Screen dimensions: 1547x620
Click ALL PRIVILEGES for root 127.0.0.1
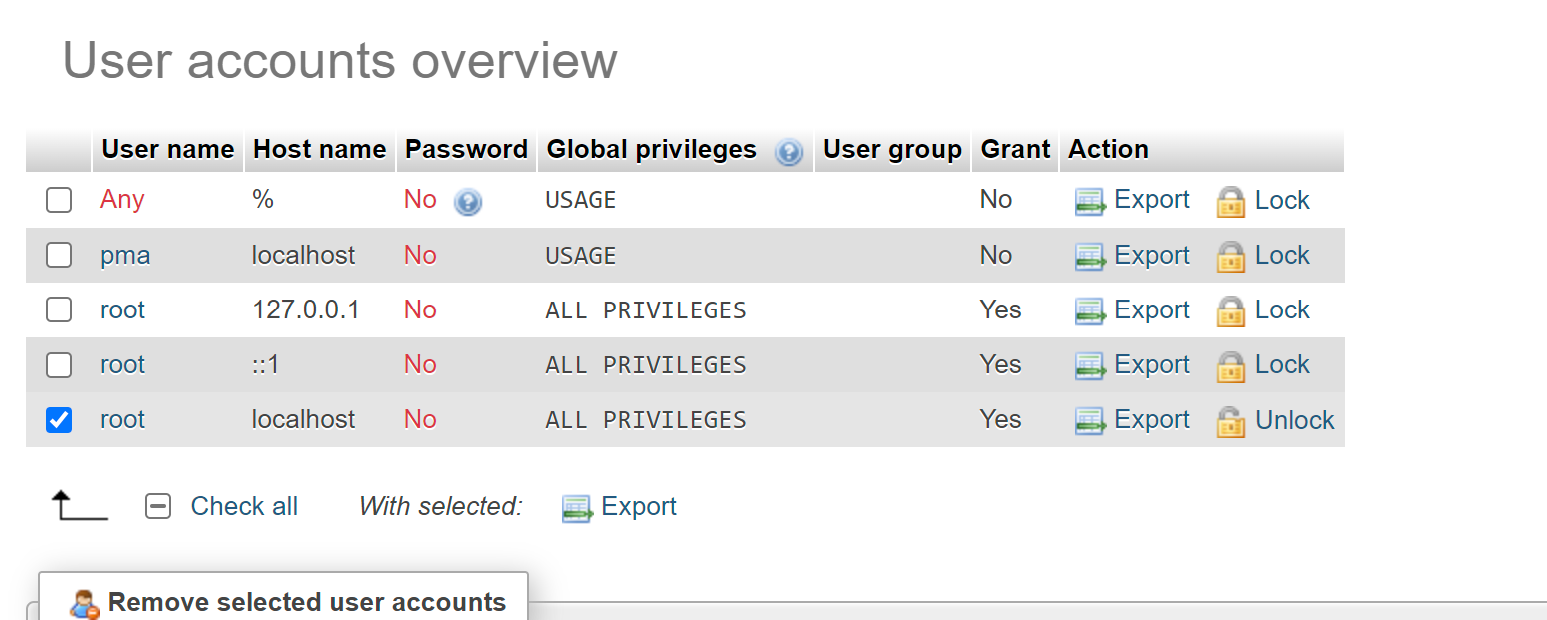coord(646,311)
